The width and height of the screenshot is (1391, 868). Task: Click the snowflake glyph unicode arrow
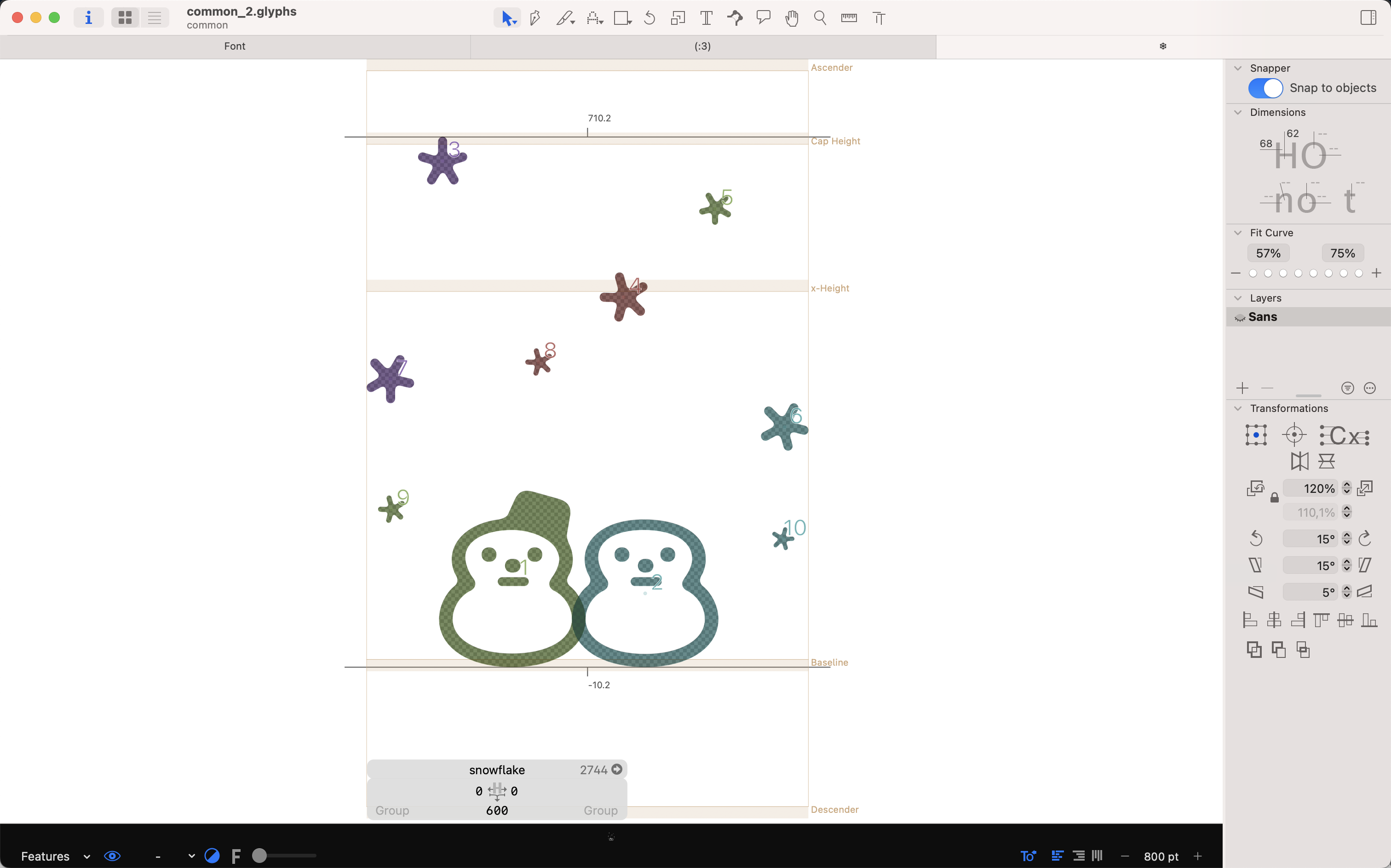tap(617, 769)
